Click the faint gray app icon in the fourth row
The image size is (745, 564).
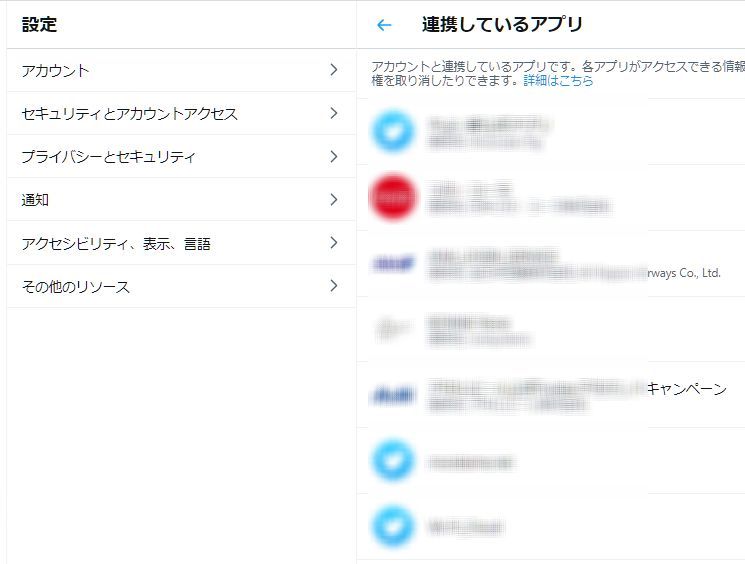tap(393, 329)
